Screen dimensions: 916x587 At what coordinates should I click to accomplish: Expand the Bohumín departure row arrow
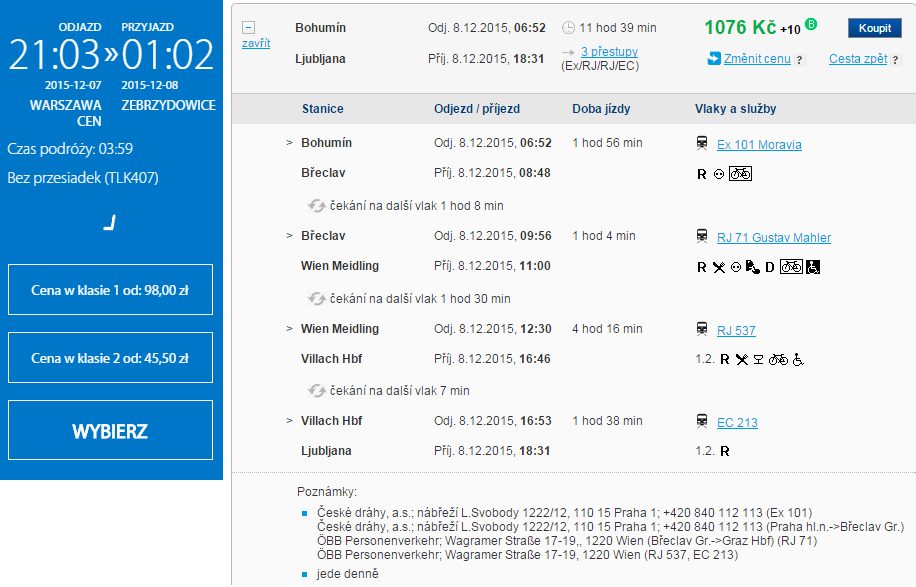tap(289, 143)
